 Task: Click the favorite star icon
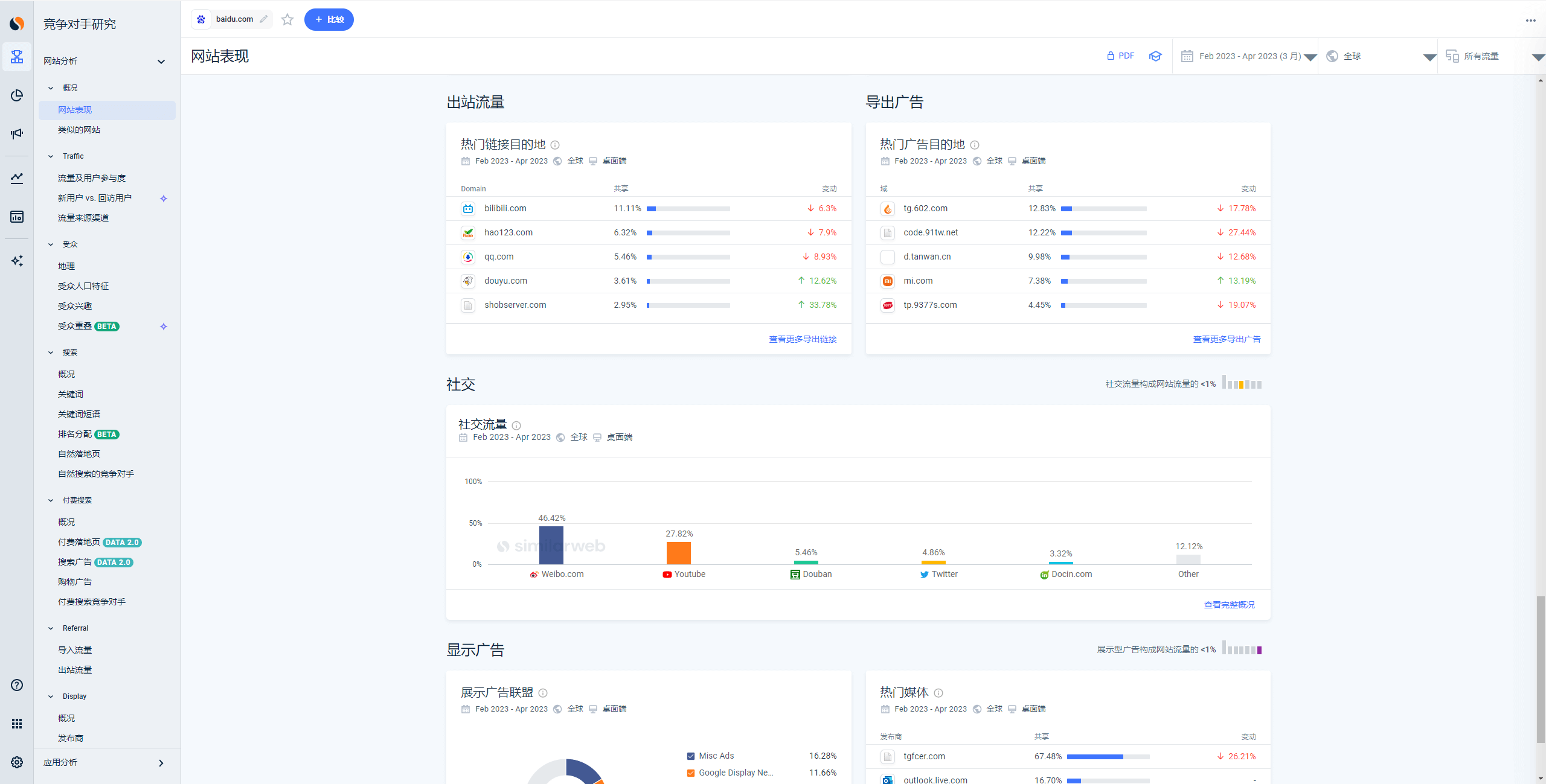[287, 19]
